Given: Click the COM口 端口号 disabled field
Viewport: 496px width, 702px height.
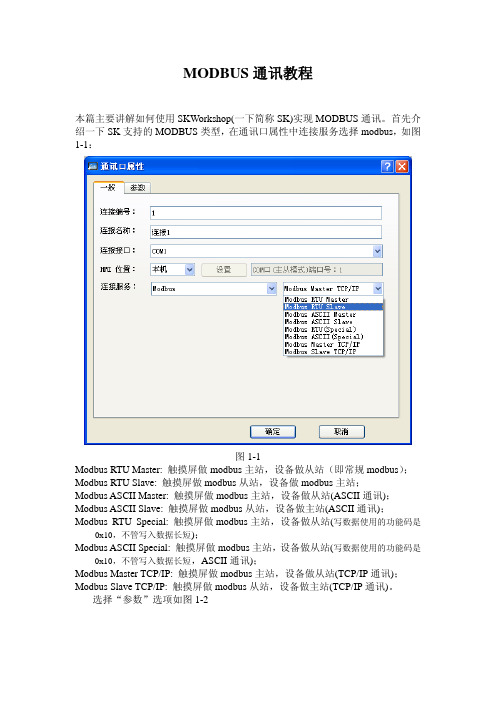Looking at the screenshot, I should 317,270.
